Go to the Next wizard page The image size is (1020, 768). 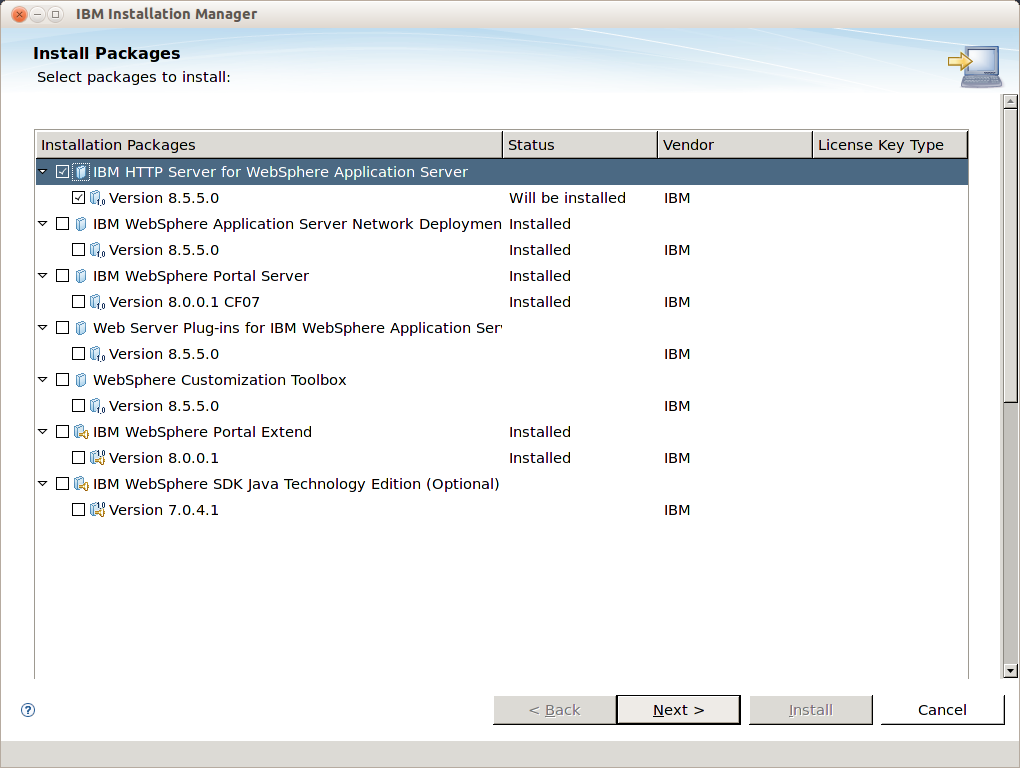point(678,709)
